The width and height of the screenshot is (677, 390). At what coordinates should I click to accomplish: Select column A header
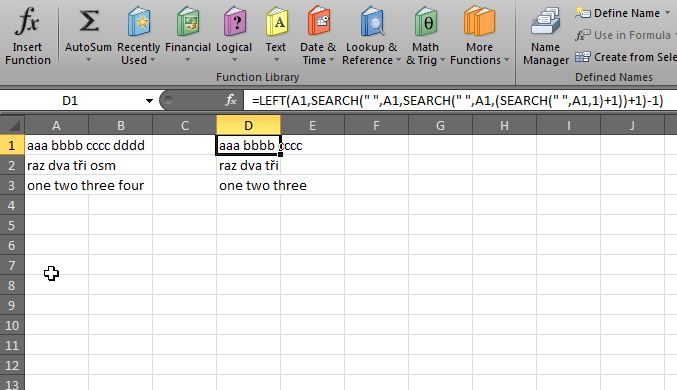(x=57, y=125)
